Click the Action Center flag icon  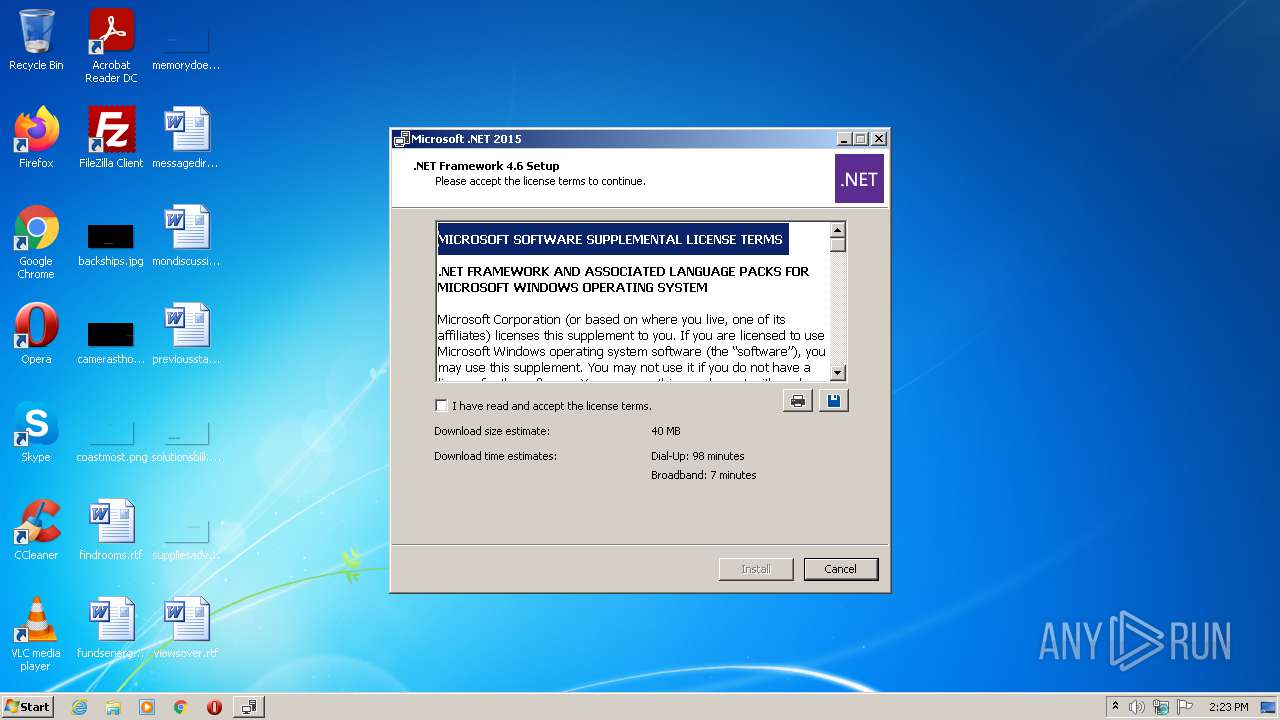(x=1185, y=707)
